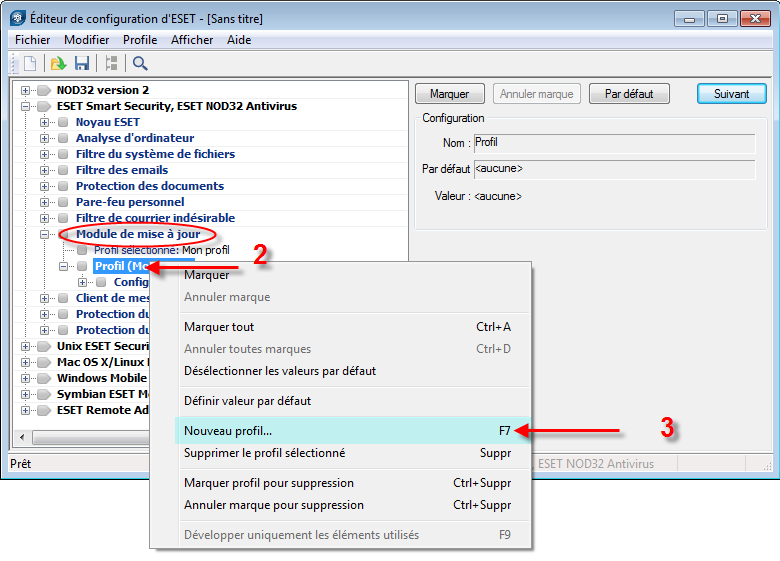
Task: Open the Afficher menu in menu bar
Action: click(192, 40)
